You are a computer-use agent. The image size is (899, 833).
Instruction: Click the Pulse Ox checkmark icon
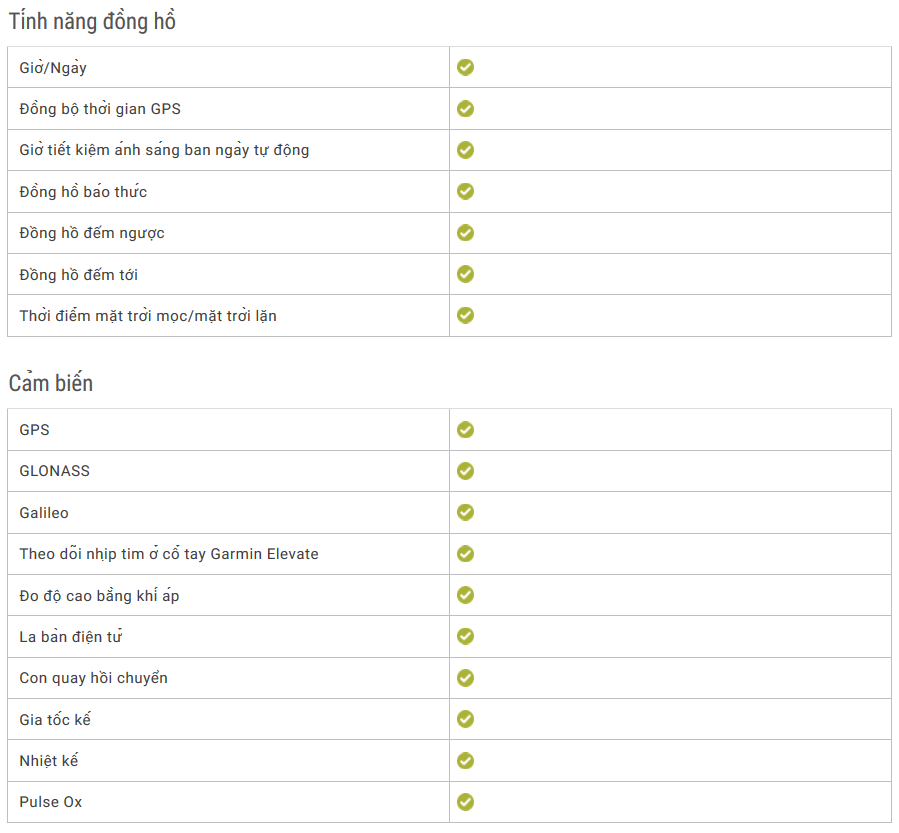pos(465,802)
